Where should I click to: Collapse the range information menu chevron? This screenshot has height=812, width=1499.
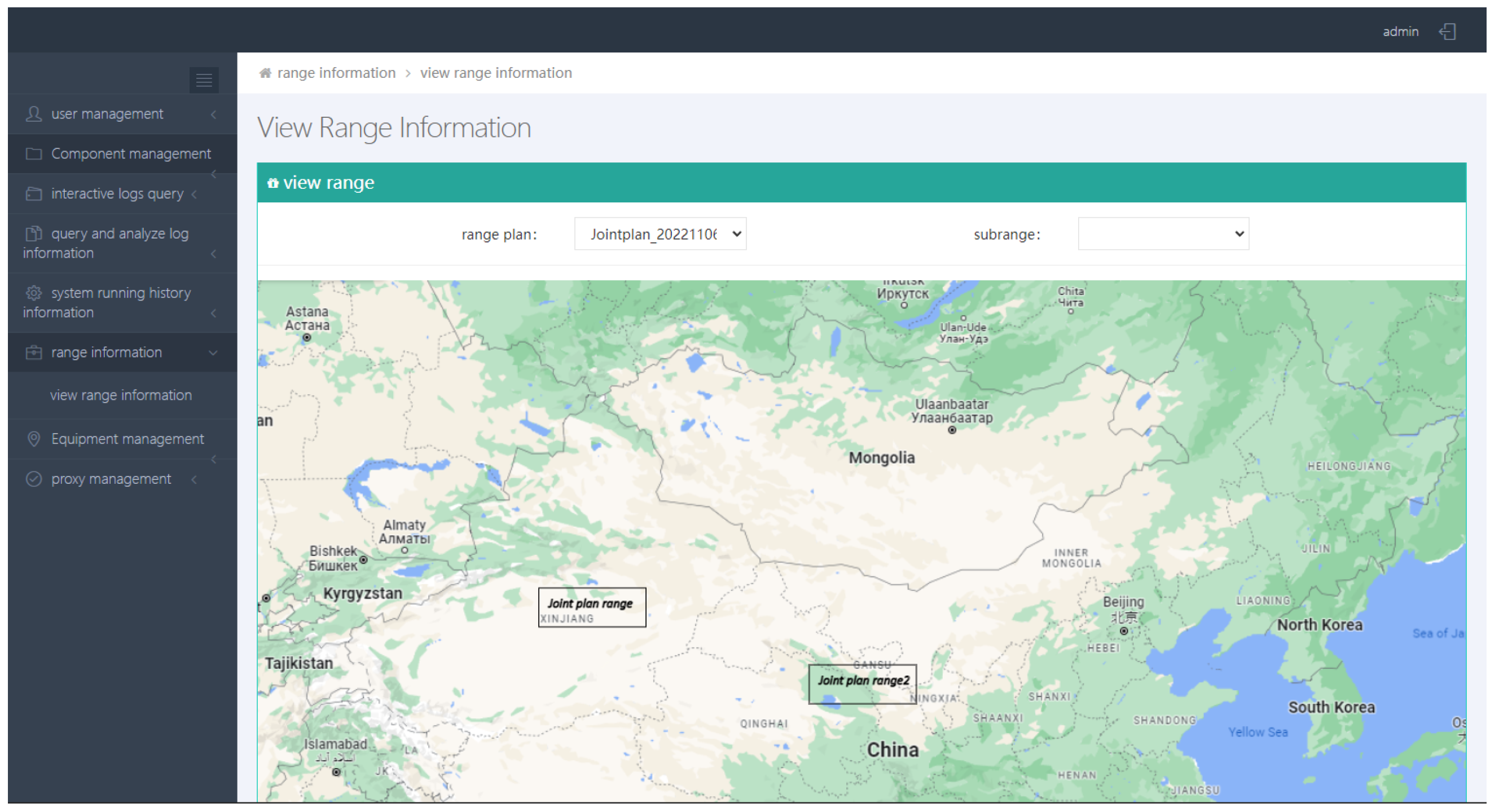pos(214,353)
